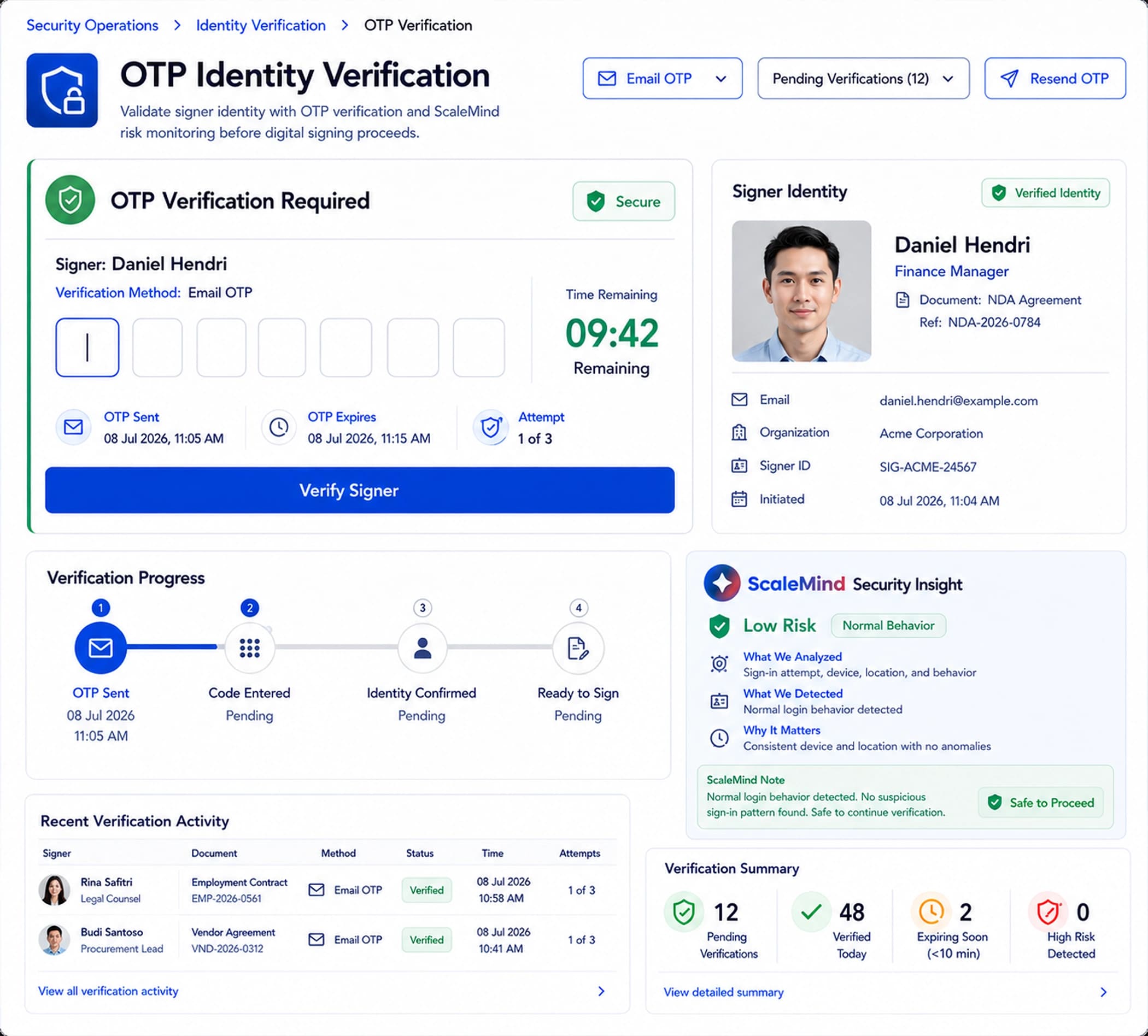Click the green shield icon beside OTP Verification Required
Screen dimensions: 1148x1036
point(70,200)
